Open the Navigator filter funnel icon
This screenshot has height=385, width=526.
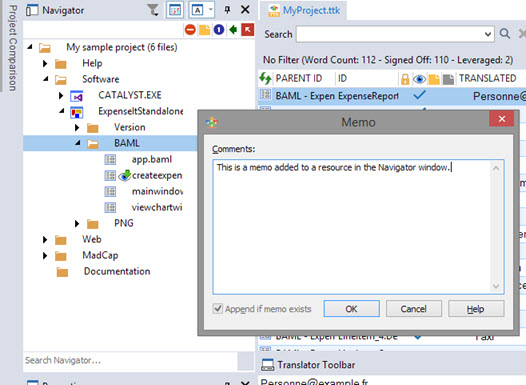click(153, 10)
